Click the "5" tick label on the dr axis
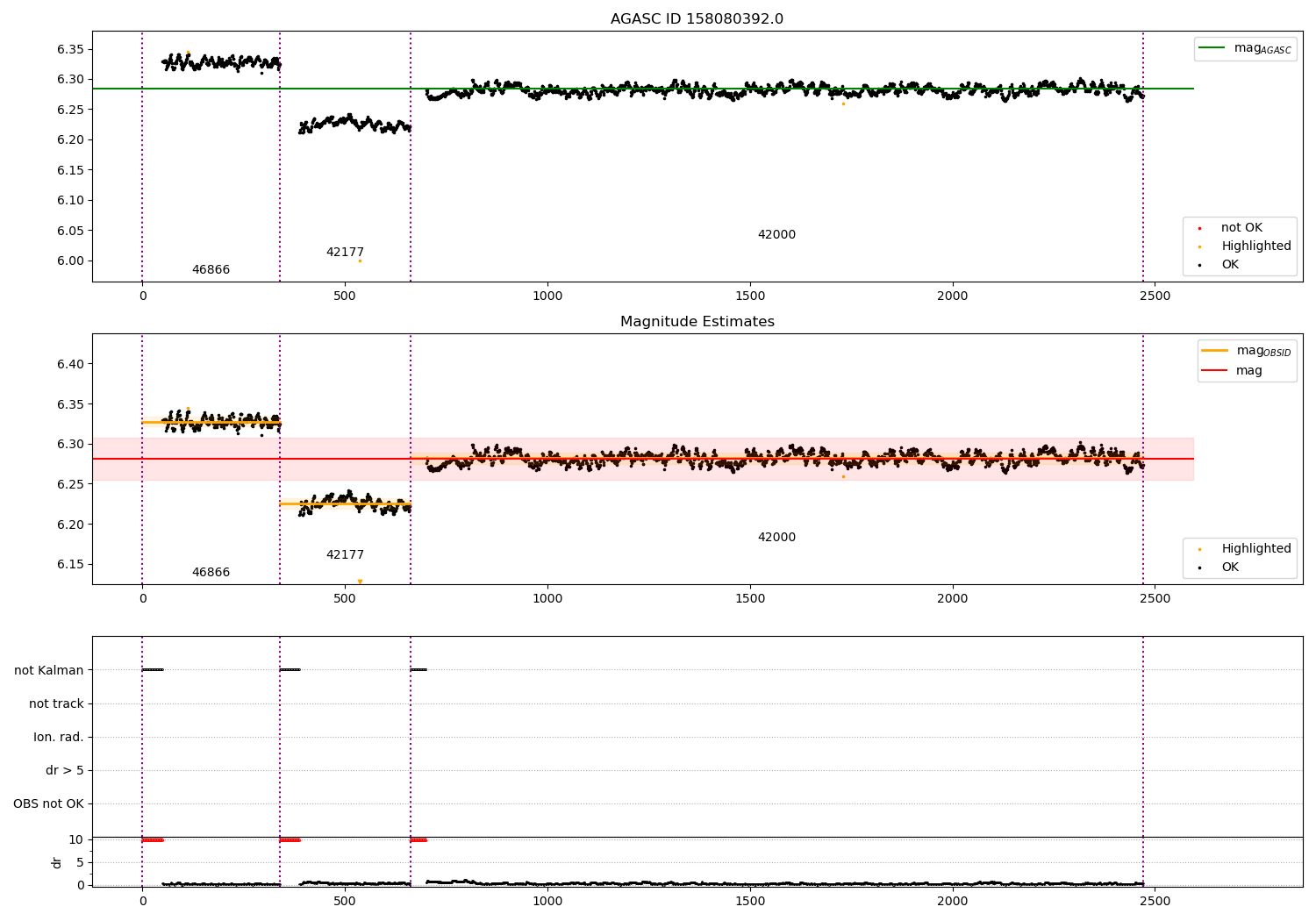Screen dimensions: 1316x921 tap(80, 863)
